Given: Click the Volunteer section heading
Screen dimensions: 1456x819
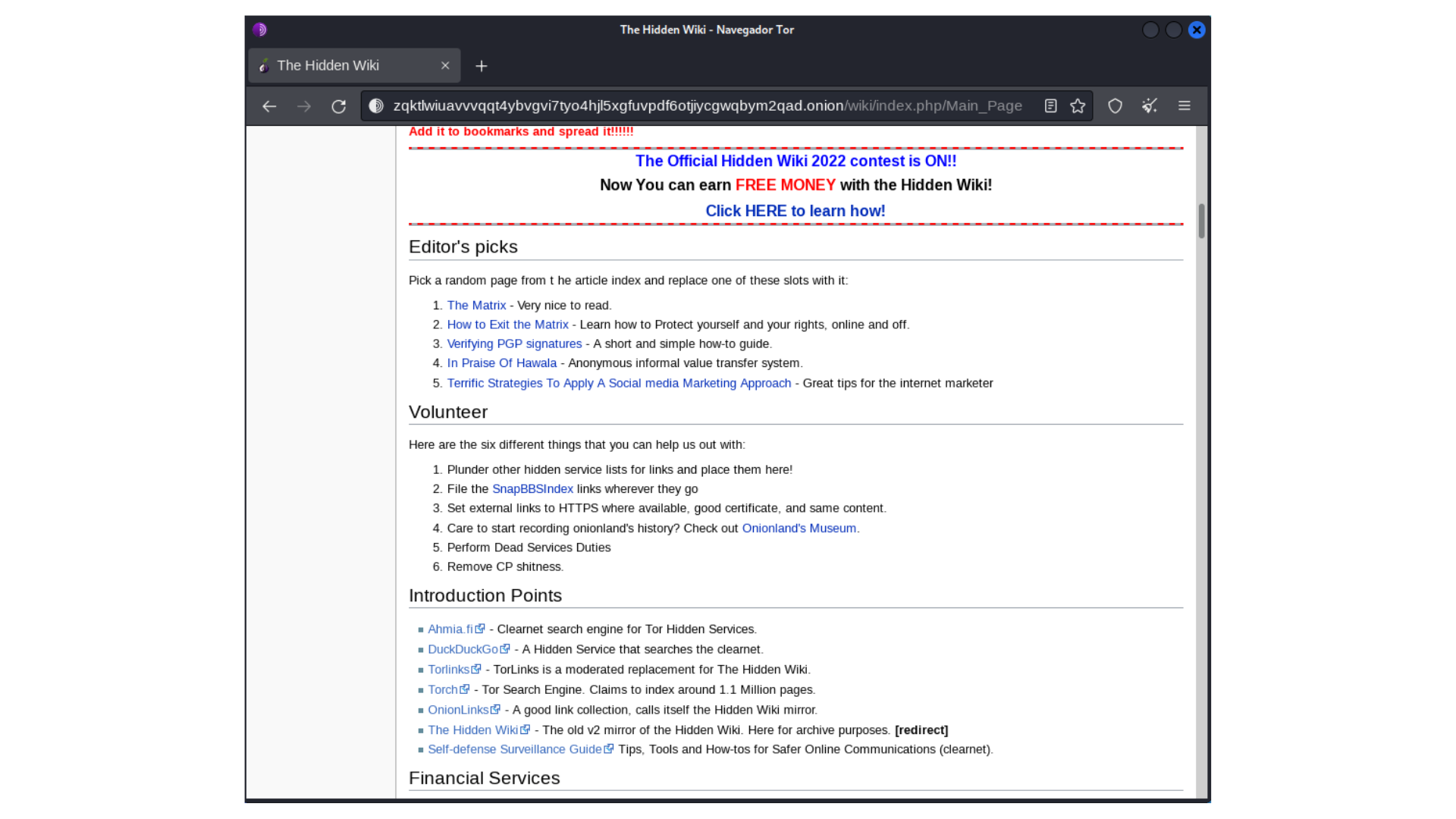Looking at the screenshot, I should click(x=448, y=413).
